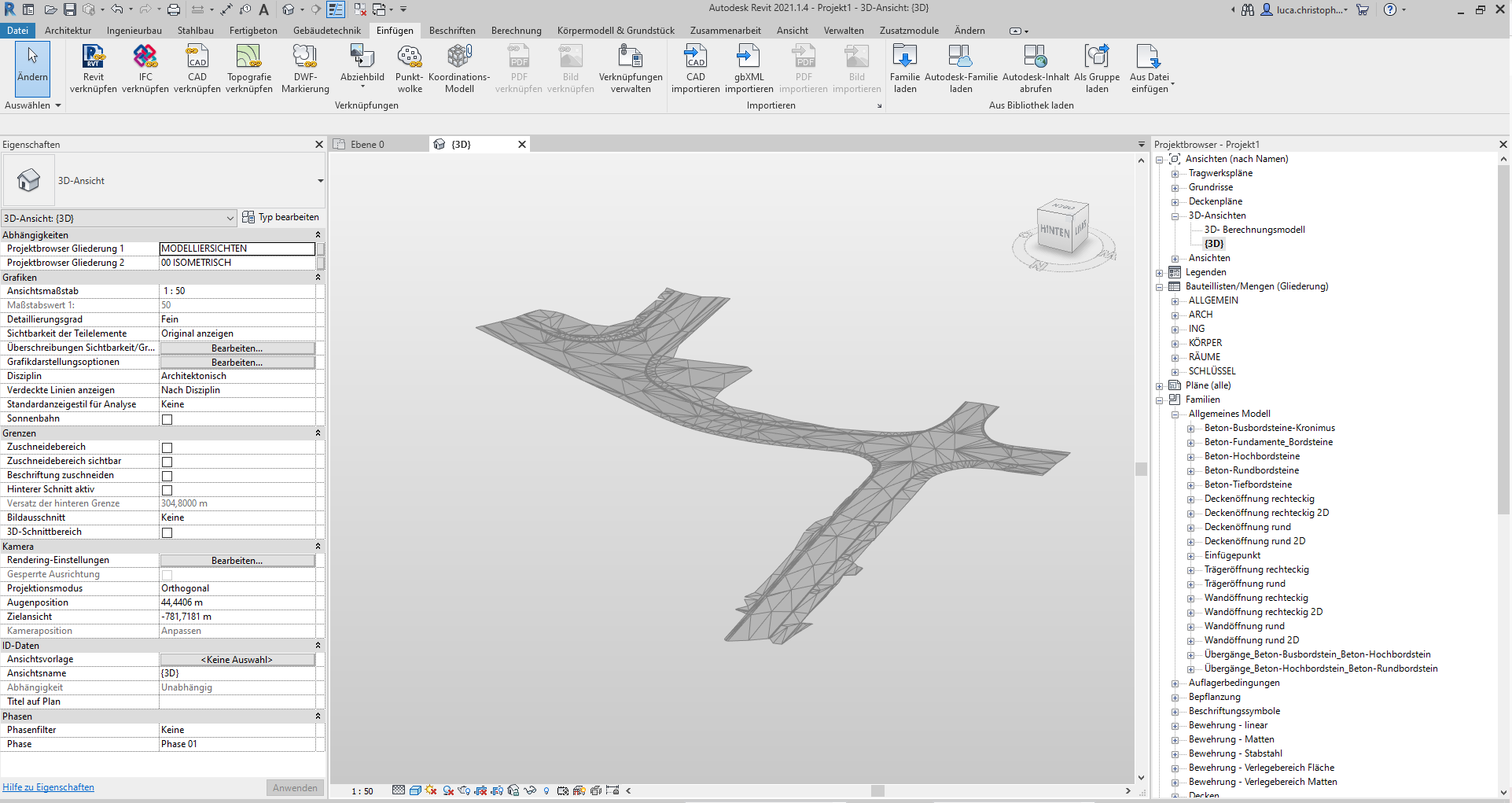Click the Familie laden tool
1512x803 pixels.
pyautogui.click(x=905, y=69)
